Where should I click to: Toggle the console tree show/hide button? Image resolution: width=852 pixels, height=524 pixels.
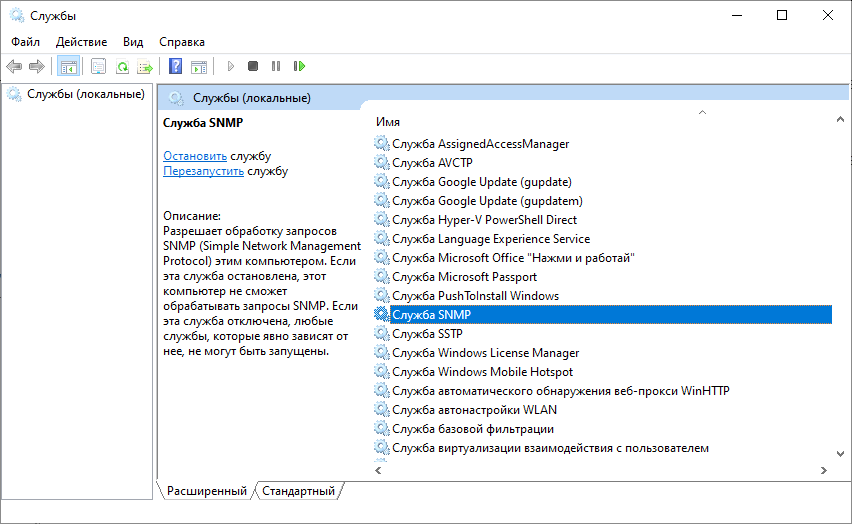point(69,67)
